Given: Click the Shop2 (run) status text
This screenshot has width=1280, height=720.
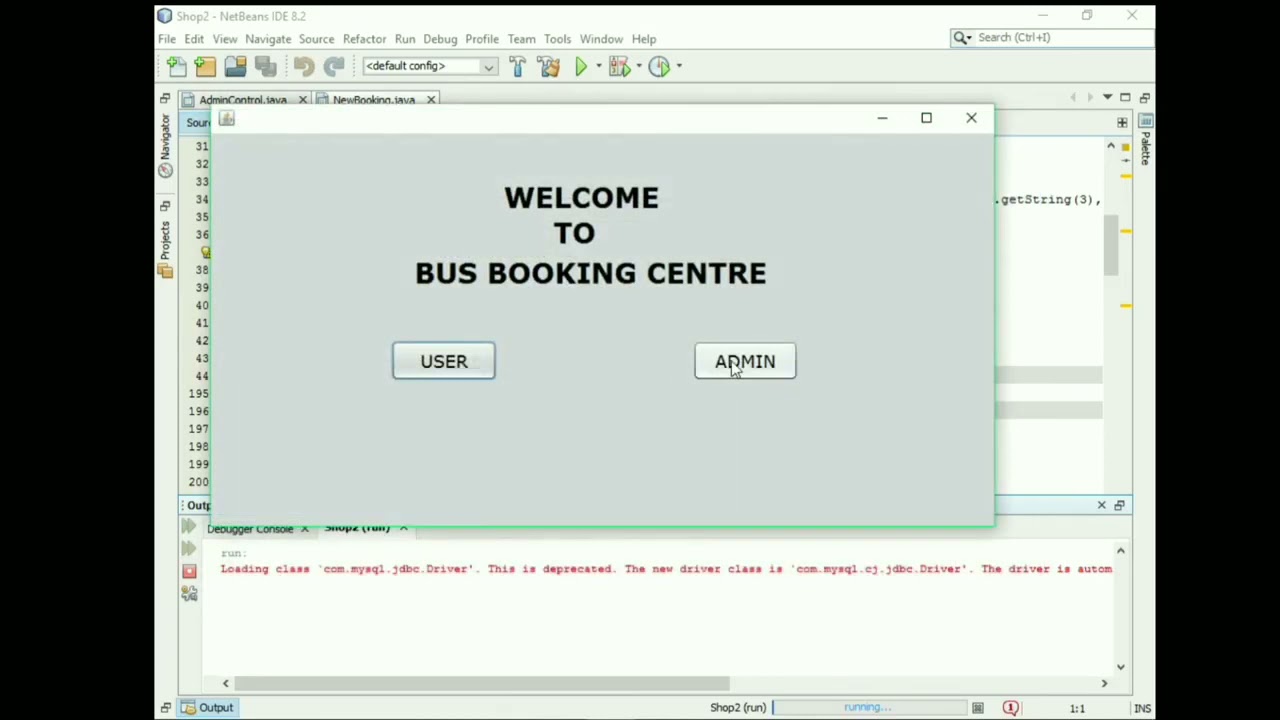Looking at the screenshot, I should 738,708.
